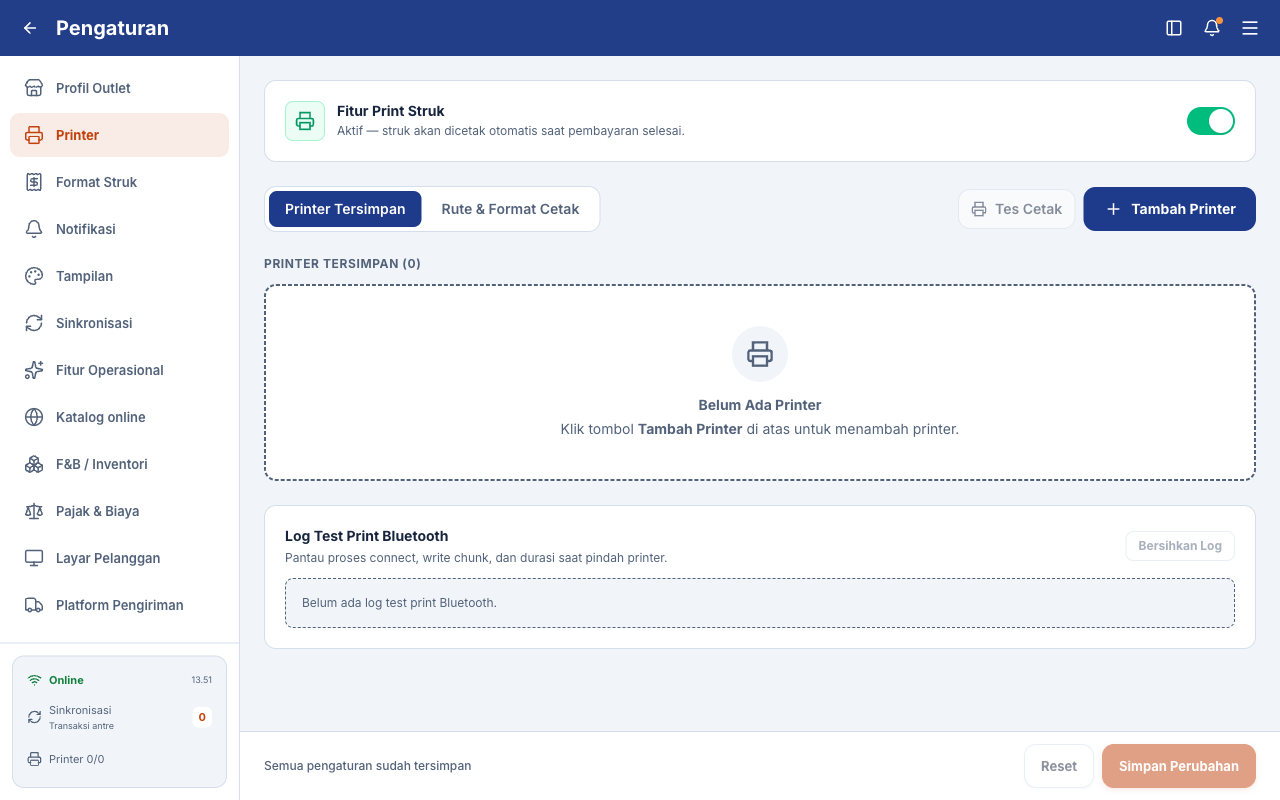Click the Sinkronisasi queue count badge
Viewport: 1280px width, 800px height.
pyautogui.click(x=202, y=717)
